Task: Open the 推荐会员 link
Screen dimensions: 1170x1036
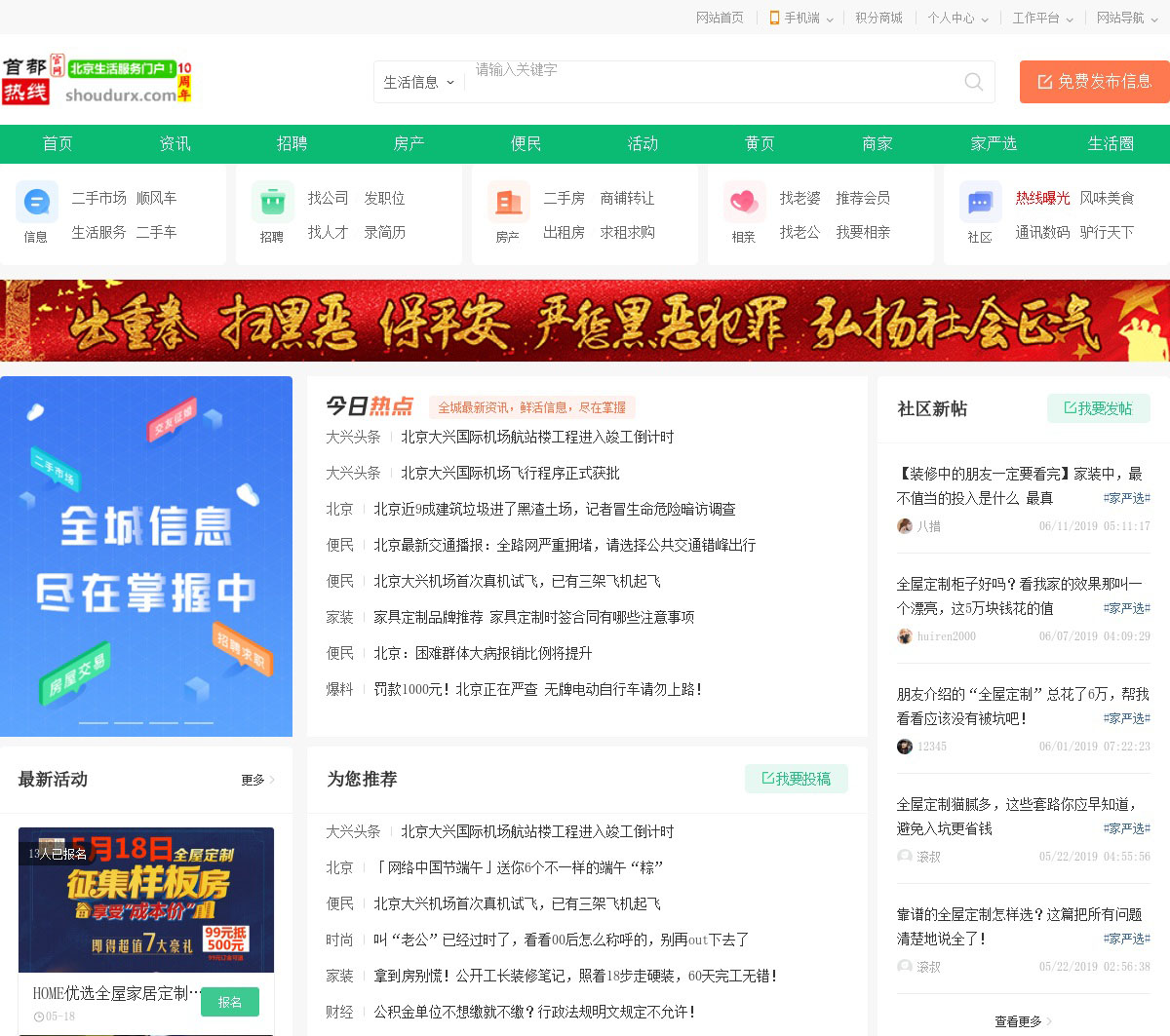Action: tap(863, 198)
